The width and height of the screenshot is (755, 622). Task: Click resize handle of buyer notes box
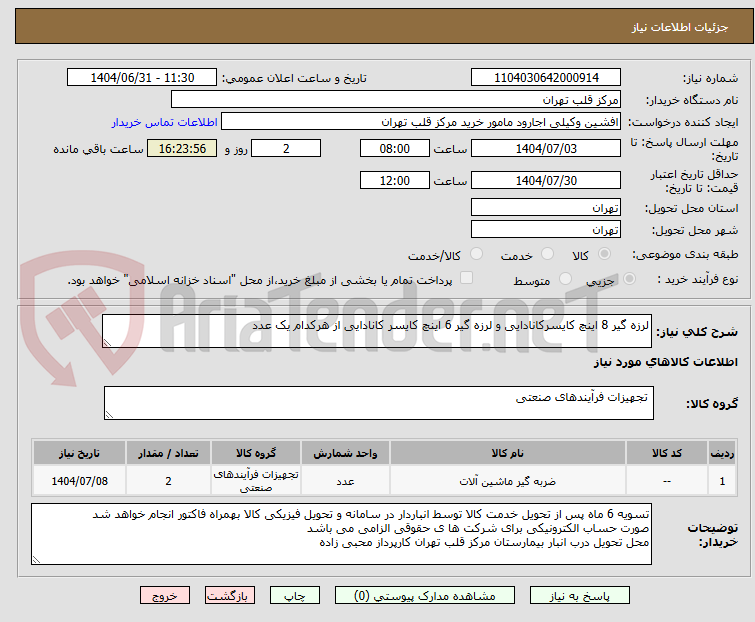pyautogui.click(x=36, y=559)
